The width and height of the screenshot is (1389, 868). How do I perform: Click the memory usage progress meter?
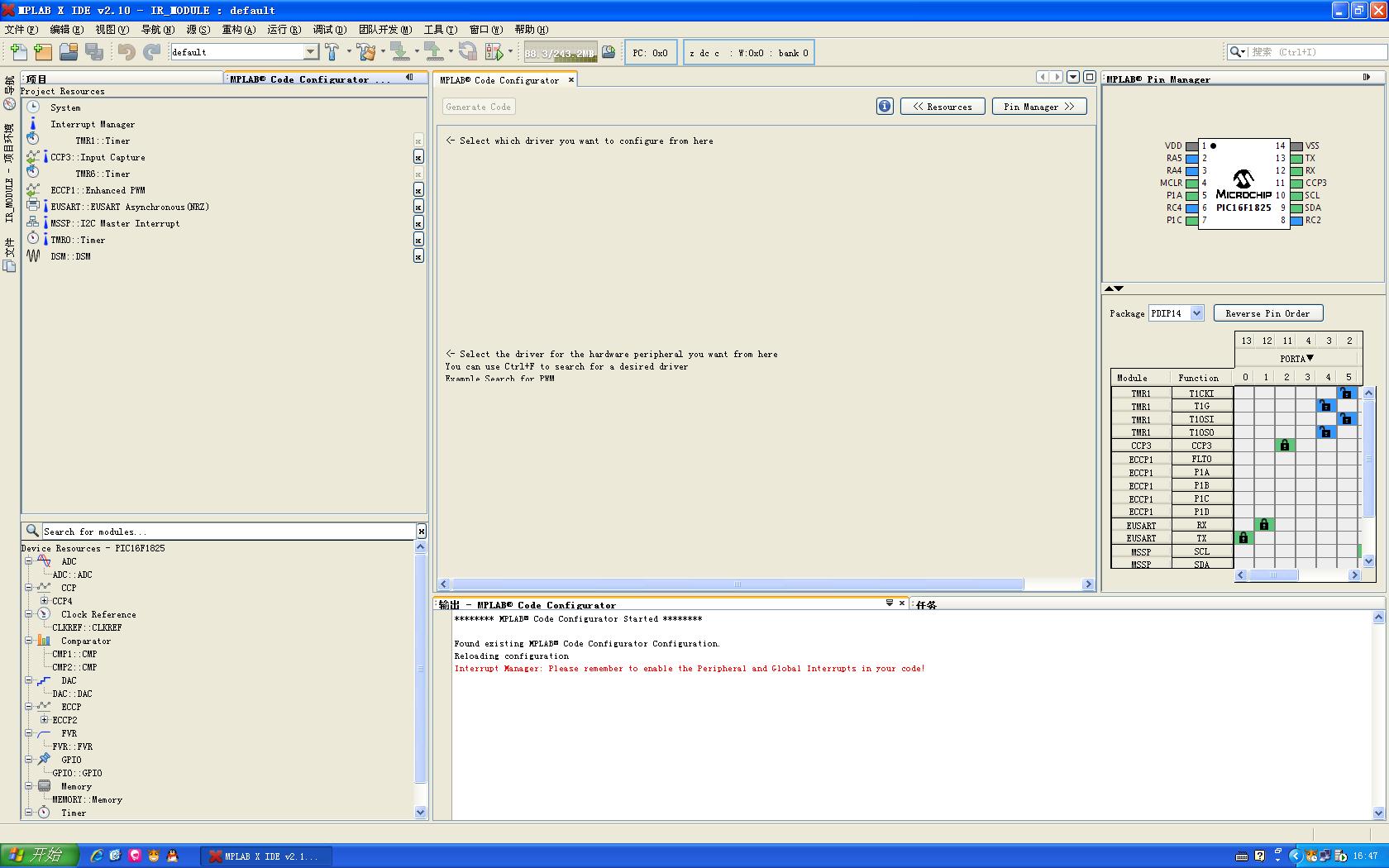pyautogui.click(x=560, y=52)
